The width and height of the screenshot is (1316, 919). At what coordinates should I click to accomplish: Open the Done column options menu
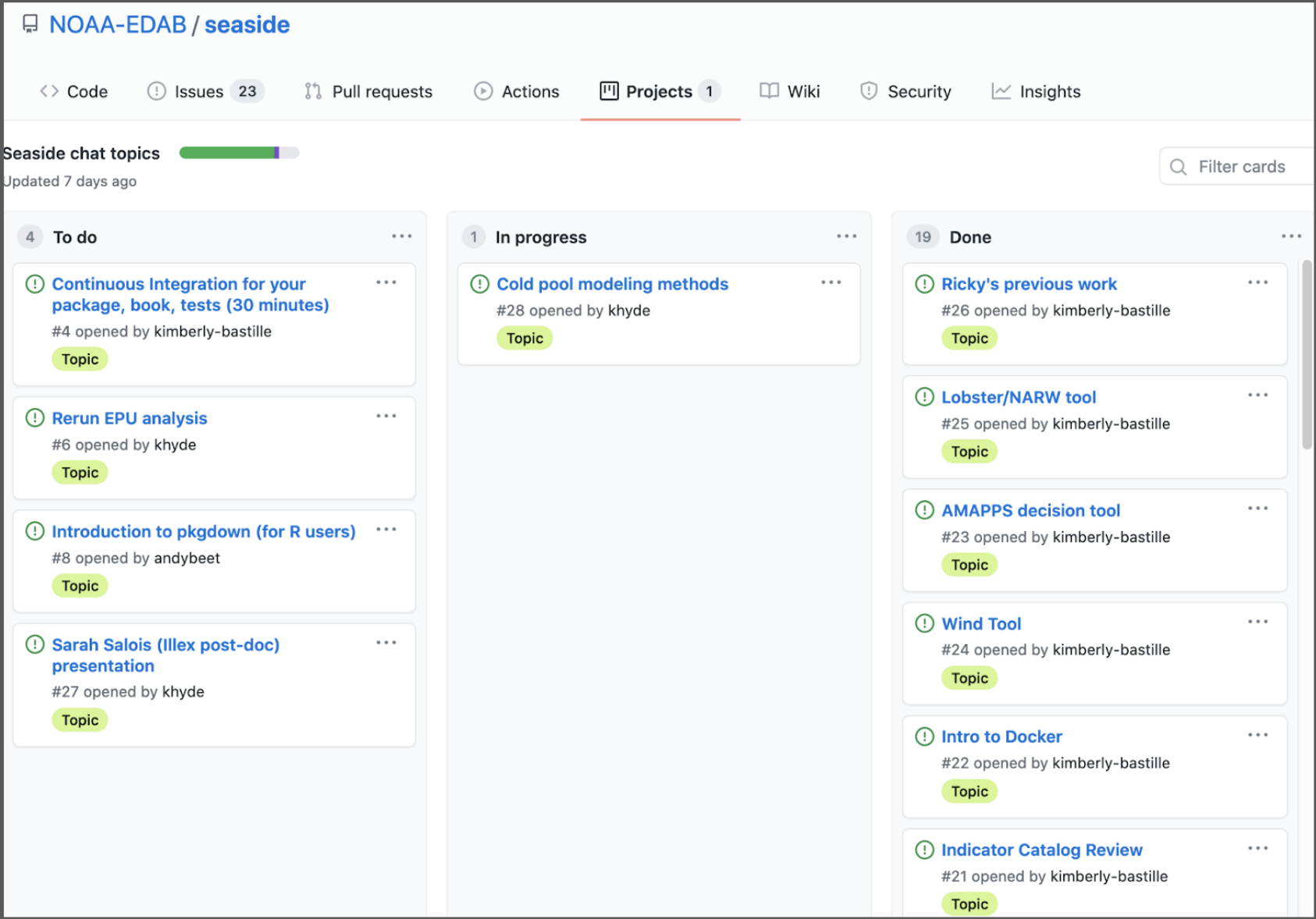(x=1292, y=236)
